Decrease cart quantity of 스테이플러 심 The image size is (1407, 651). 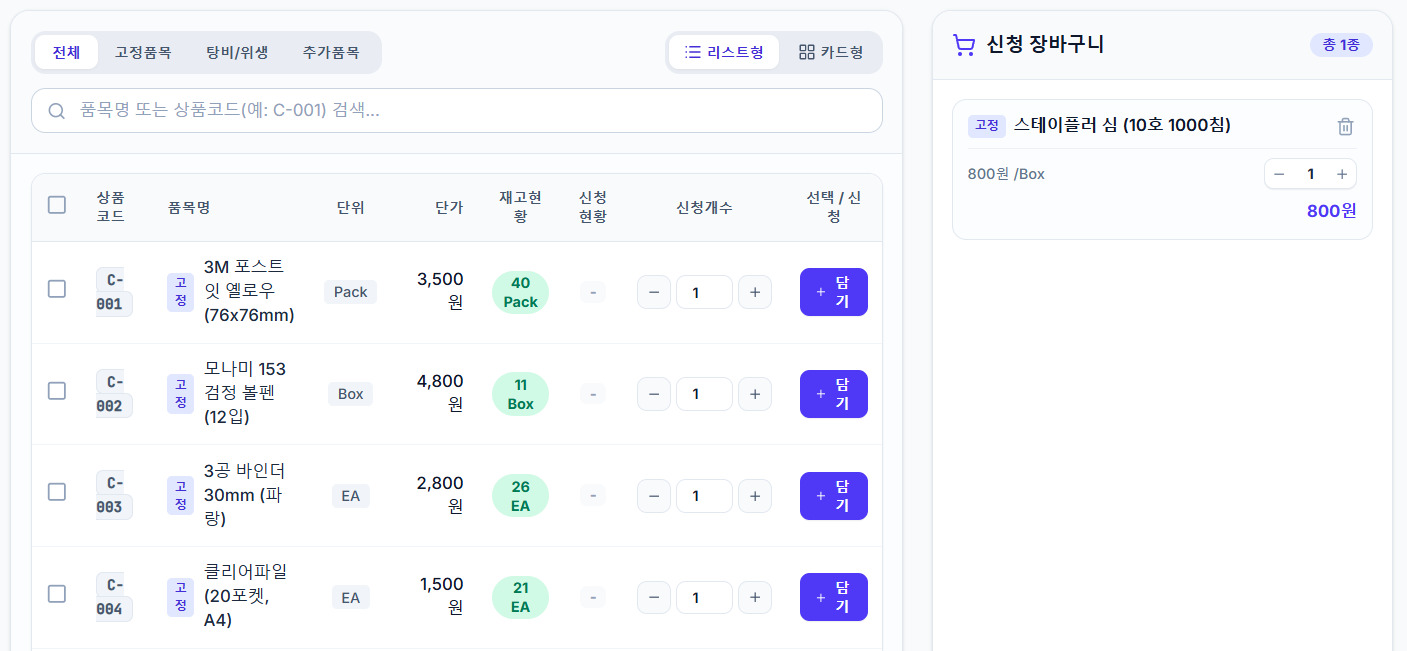pyautogui.click(x=1279, y=174)
